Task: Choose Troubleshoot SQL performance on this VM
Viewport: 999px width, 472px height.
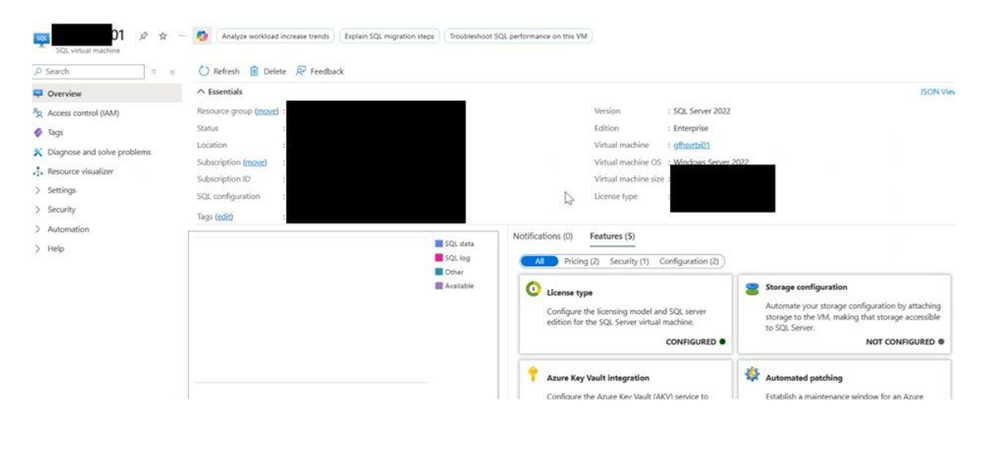Action: pyautogui.click(x=519, y=36)
